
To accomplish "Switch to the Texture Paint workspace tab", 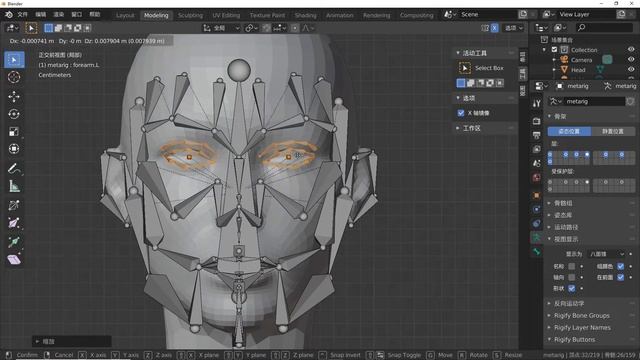I will coord(267,15).
